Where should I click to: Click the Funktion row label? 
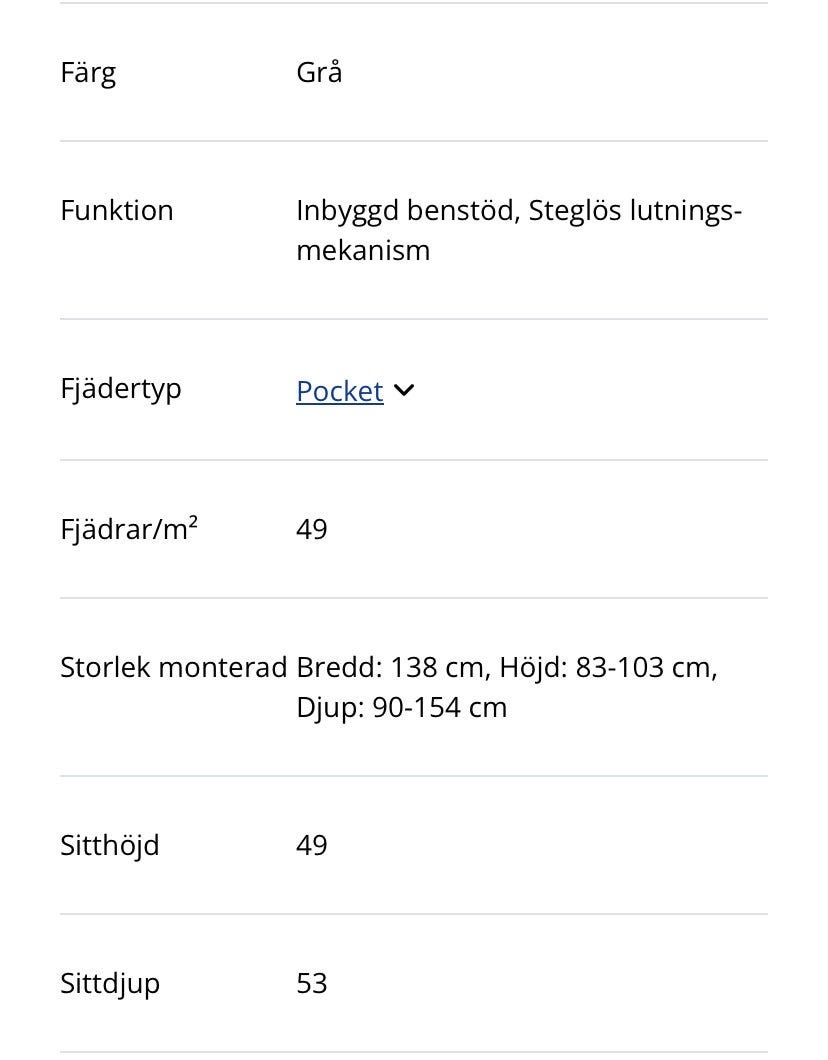pos(117,210)
